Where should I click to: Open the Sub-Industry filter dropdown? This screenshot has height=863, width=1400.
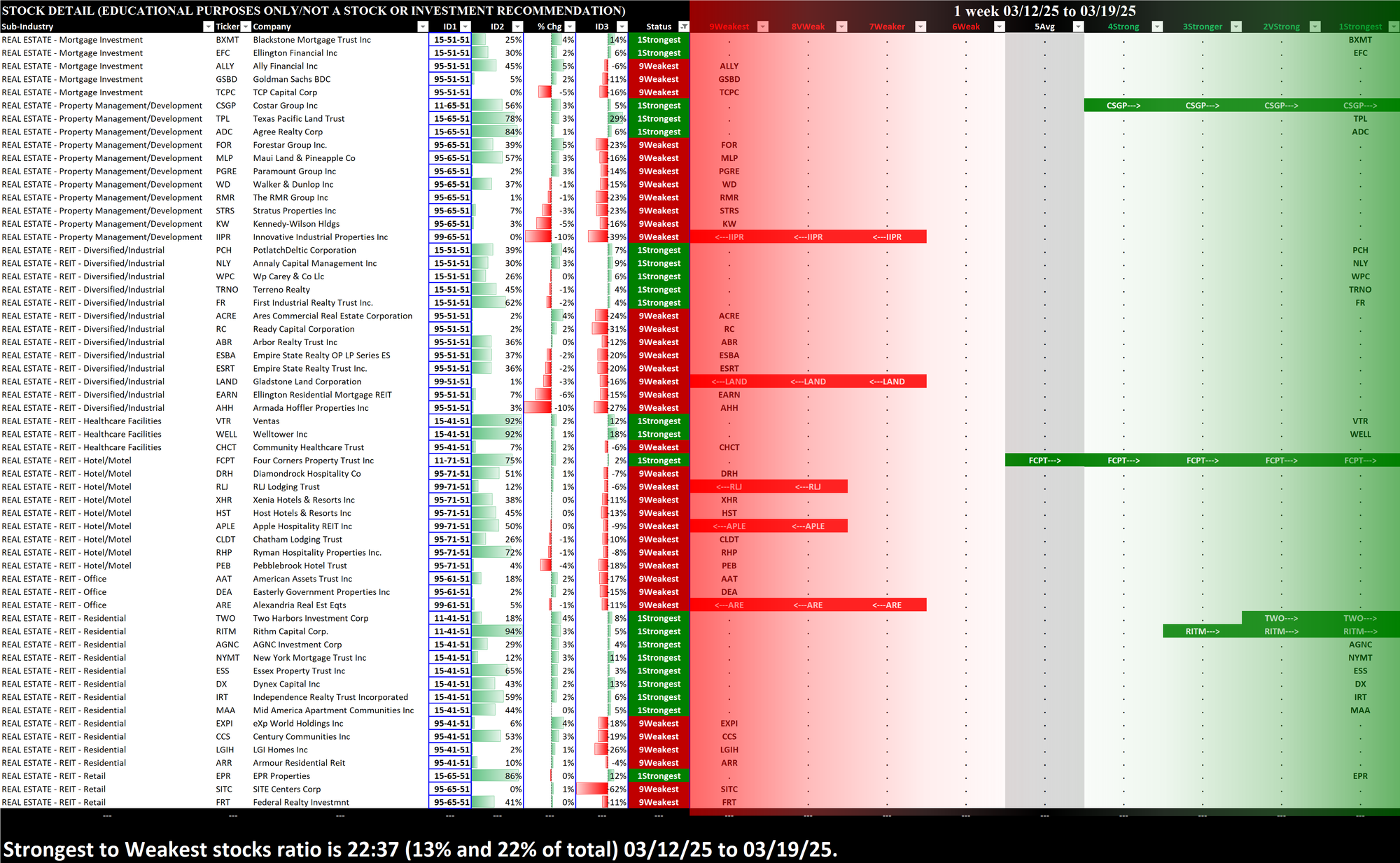click(x=208, y=27)
